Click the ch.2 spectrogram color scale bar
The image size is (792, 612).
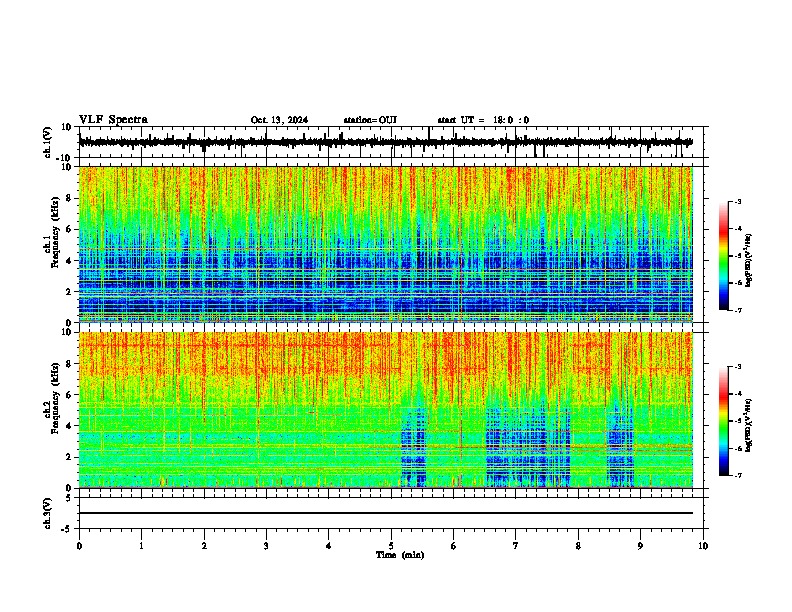coord(724,421)
